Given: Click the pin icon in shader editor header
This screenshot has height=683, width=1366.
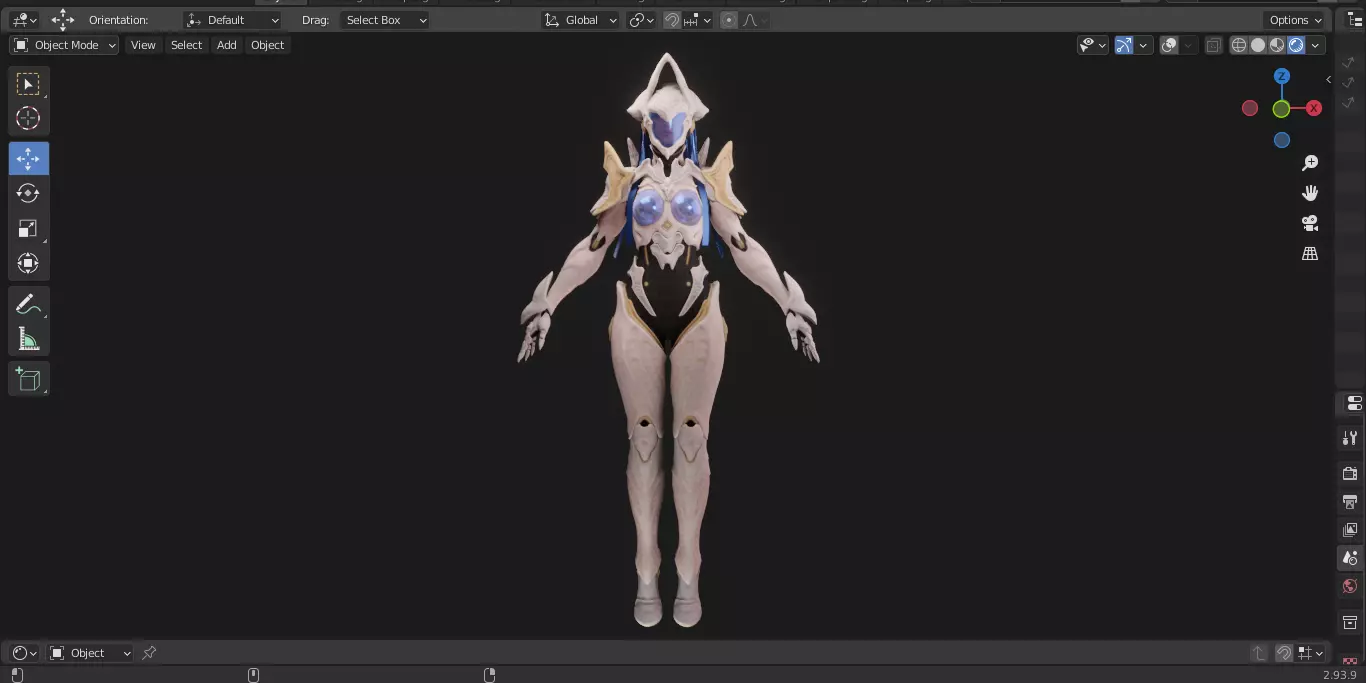Looking at the screenshot, I should tap(149, 653).
